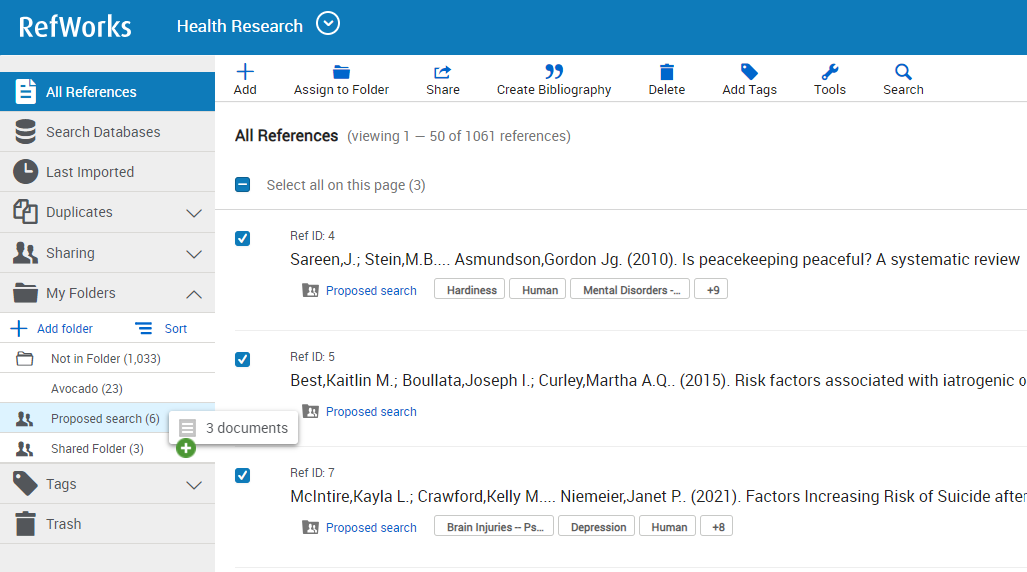
Task: Click the Sort lines icon
Action: [143, 328]
